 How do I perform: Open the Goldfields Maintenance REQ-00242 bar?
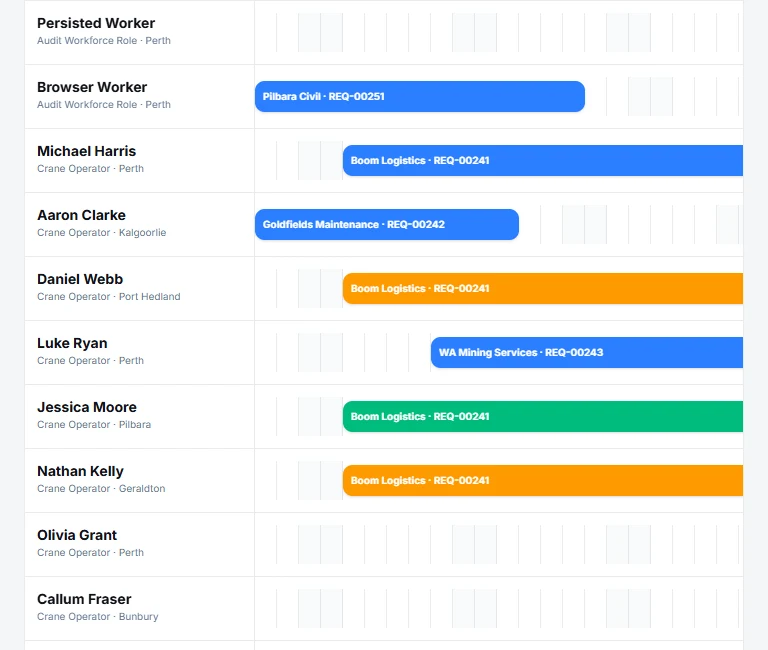point(387,224)
